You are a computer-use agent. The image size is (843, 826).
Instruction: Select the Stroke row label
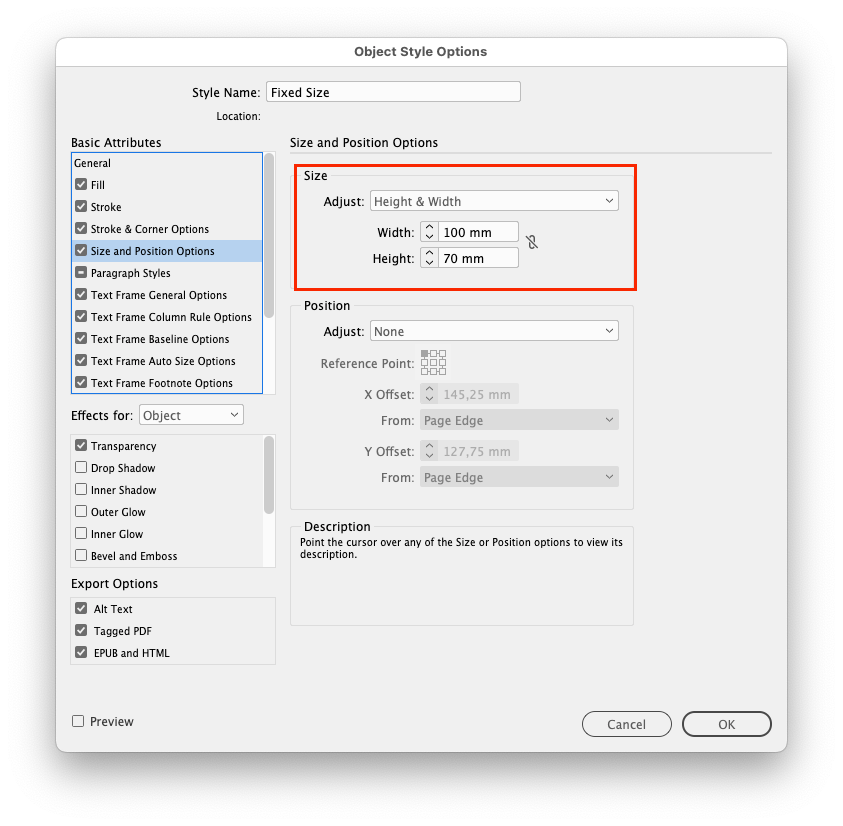[x=106, y=207]
